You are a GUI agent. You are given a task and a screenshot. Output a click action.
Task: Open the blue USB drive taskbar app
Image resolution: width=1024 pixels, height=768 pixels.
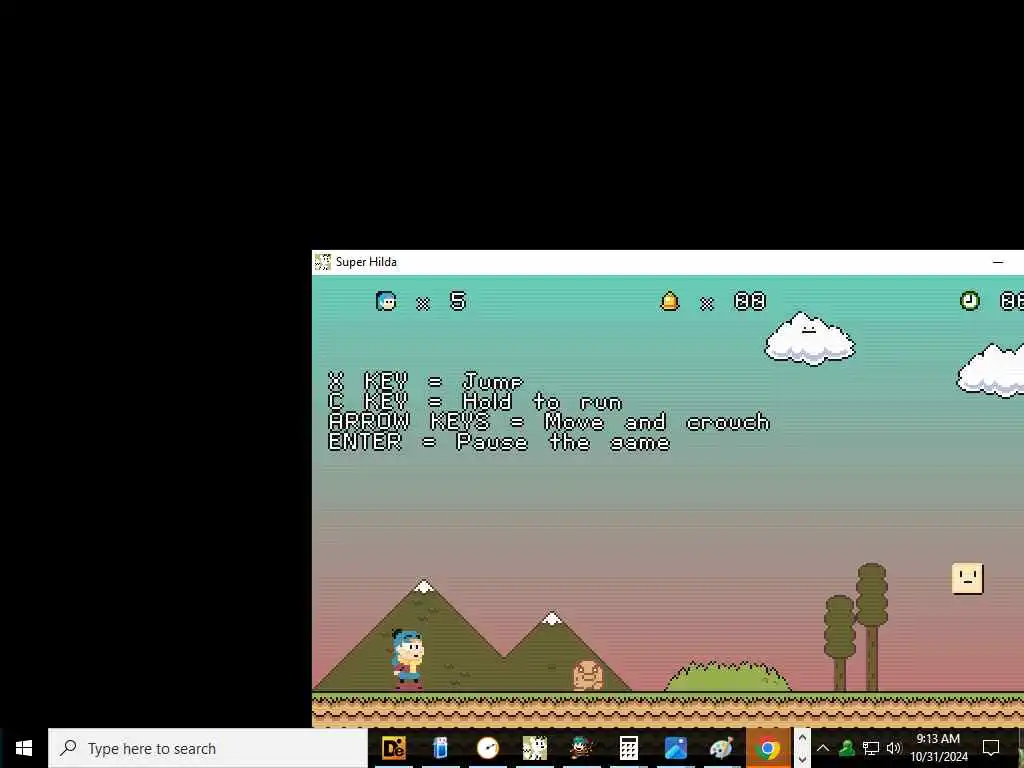440,748
